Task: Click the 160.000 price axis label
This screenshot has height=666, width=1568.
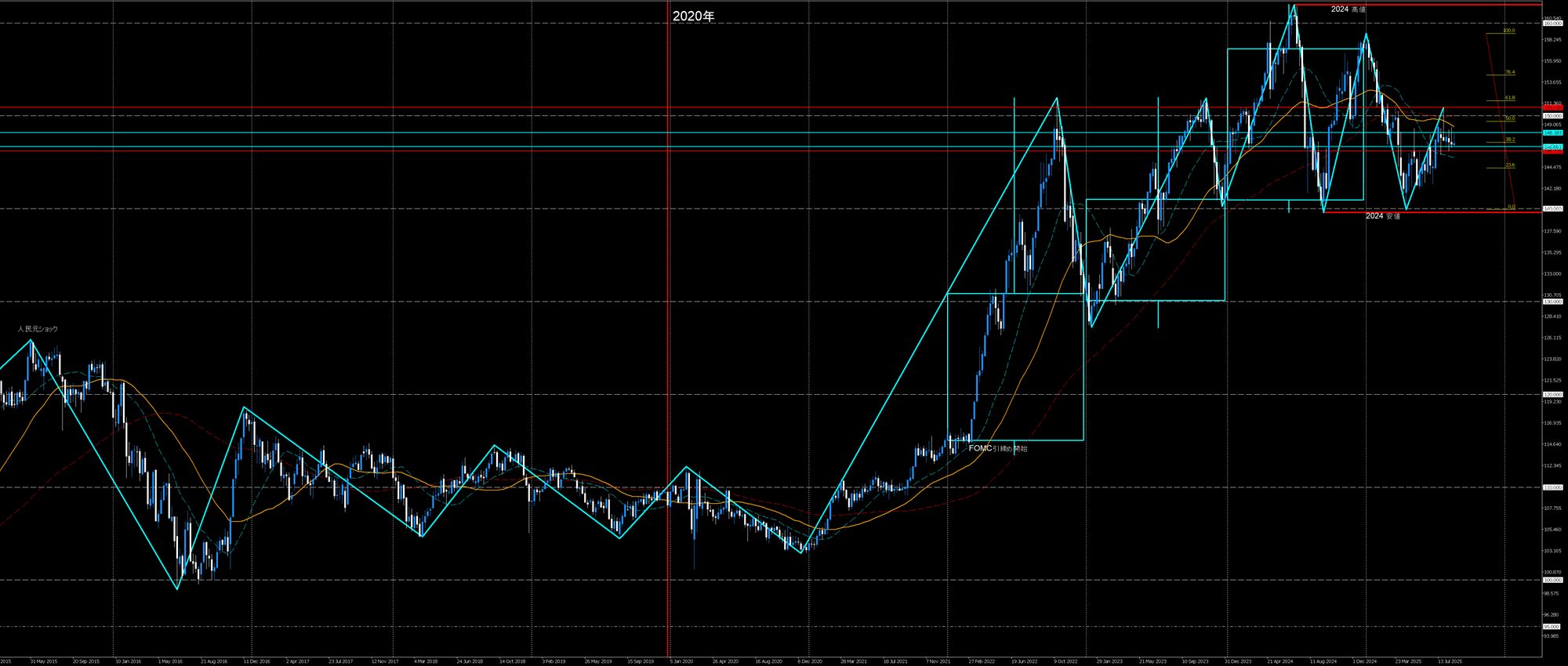Action: click(x=1552, y=24)
